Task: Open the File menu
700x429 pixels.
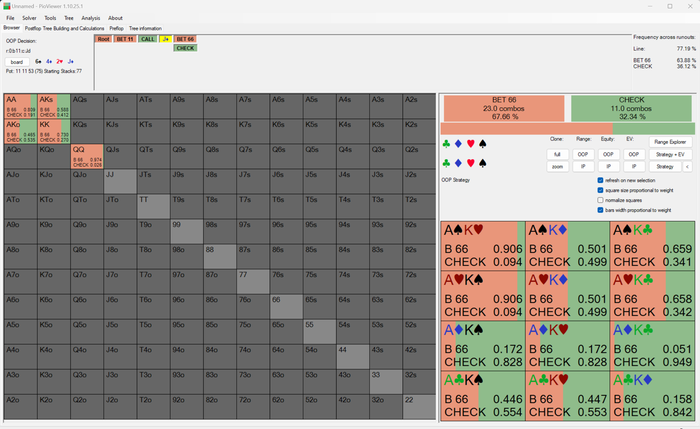Action: click(x=10, y=18)
